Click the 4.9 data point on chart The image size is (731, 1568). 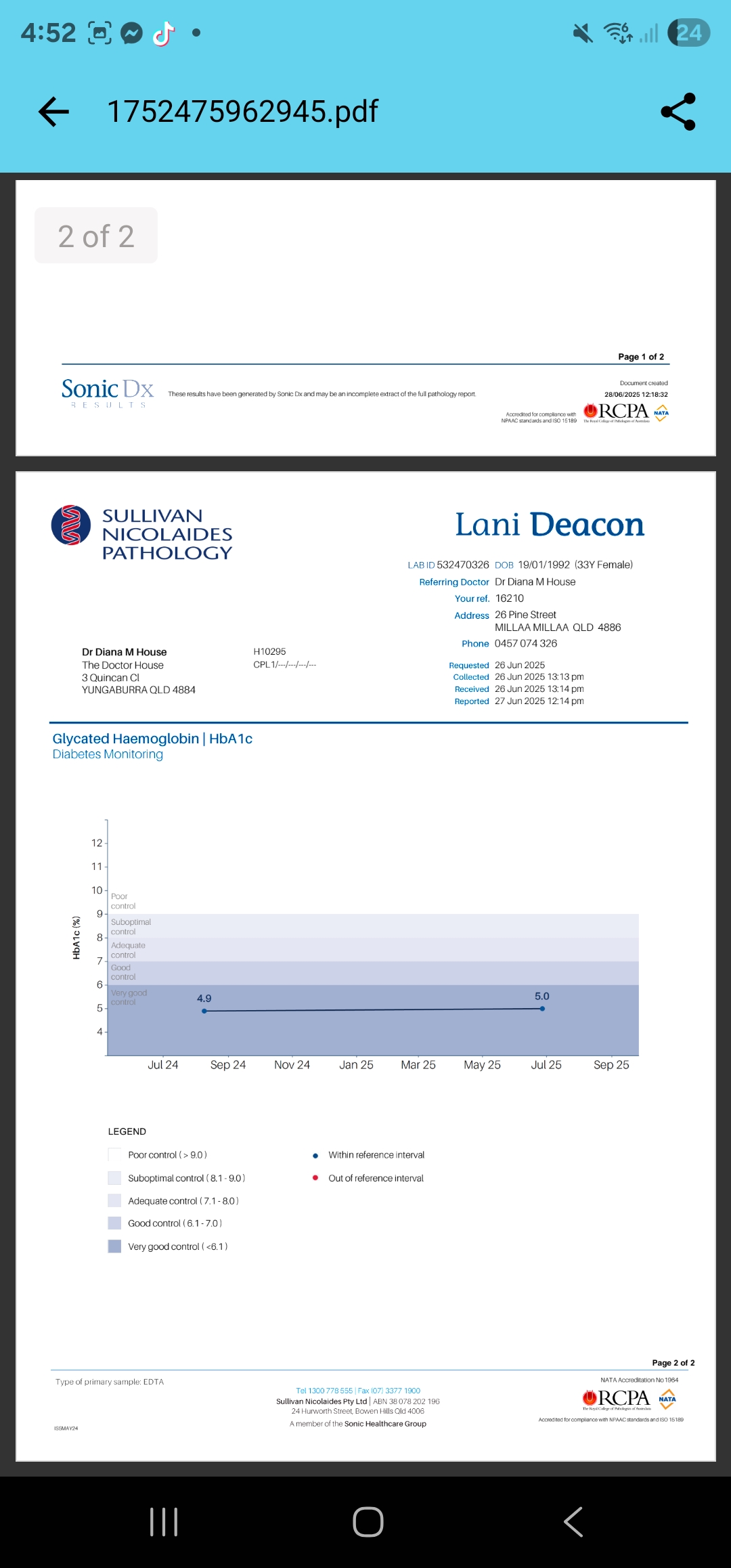point(204,1011)
